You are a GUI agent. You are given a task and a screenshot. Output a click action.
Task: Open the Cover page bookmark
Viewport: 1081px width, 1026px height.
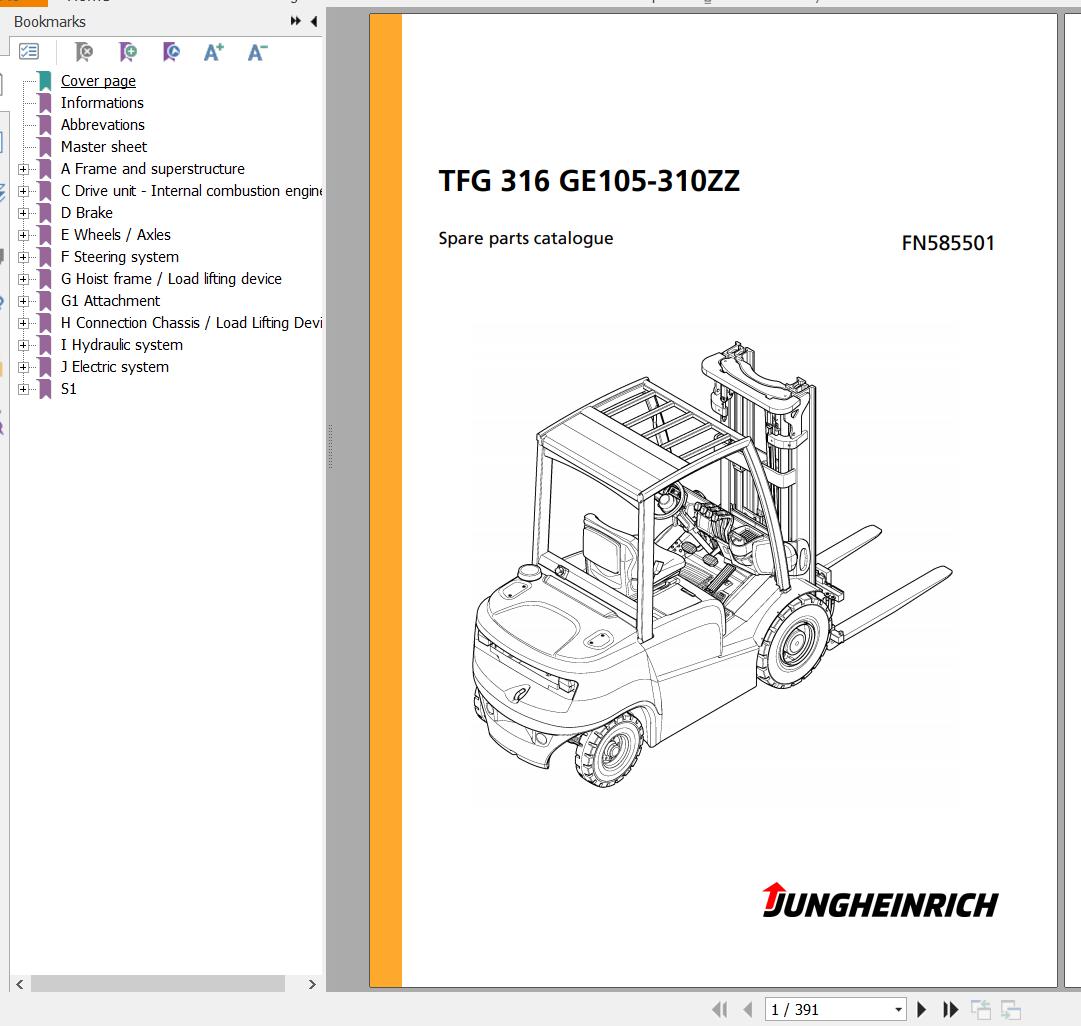(98, 81)
